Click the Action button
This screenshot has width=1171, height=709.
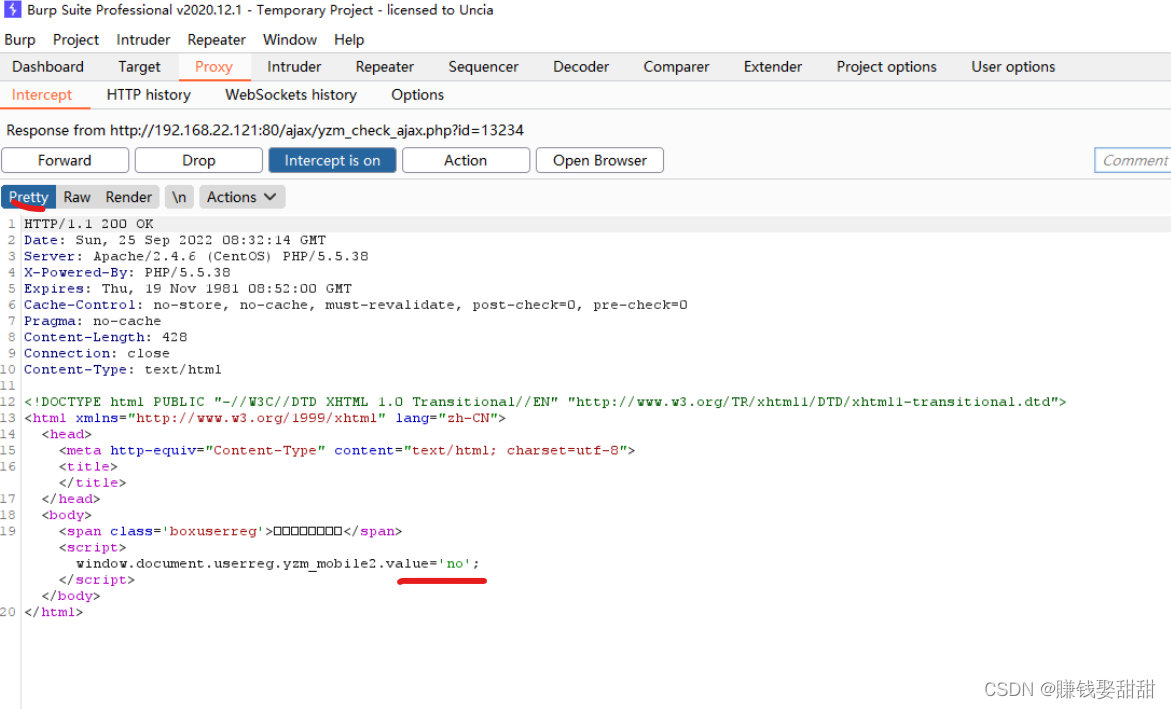point(465,161)
